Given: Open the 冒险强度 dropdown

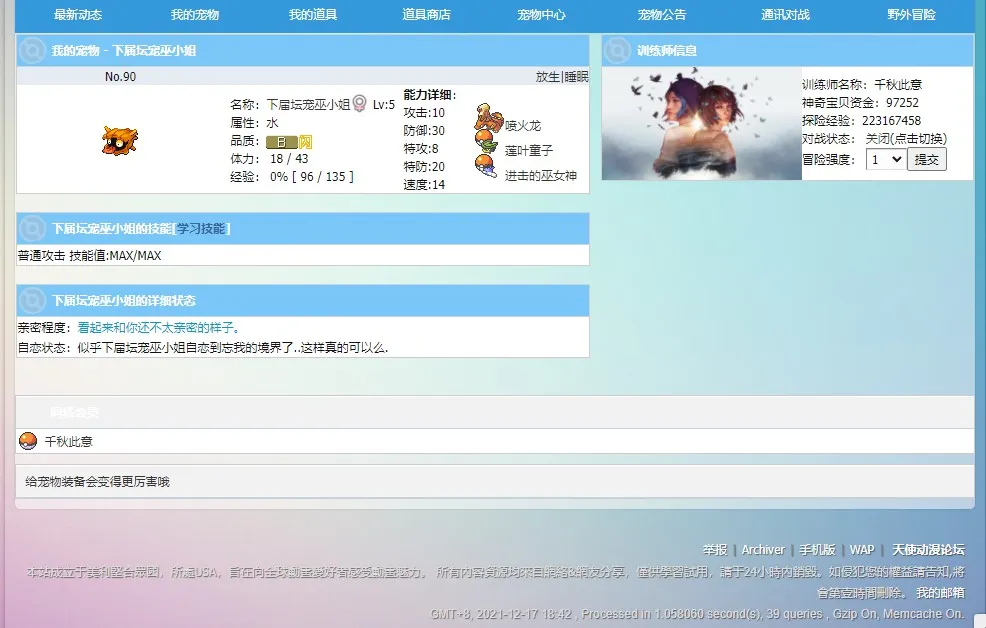Looking at the screenshot, I should tap(885, 159).
